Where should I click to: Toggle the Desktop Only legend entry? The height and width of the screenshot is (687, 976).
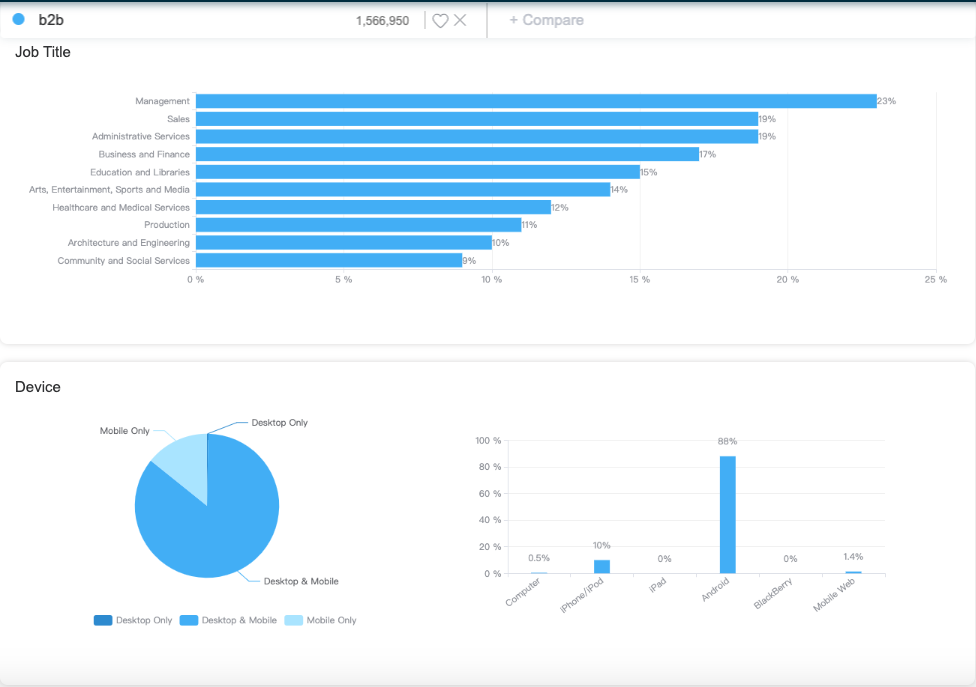[x=133, y=620]
